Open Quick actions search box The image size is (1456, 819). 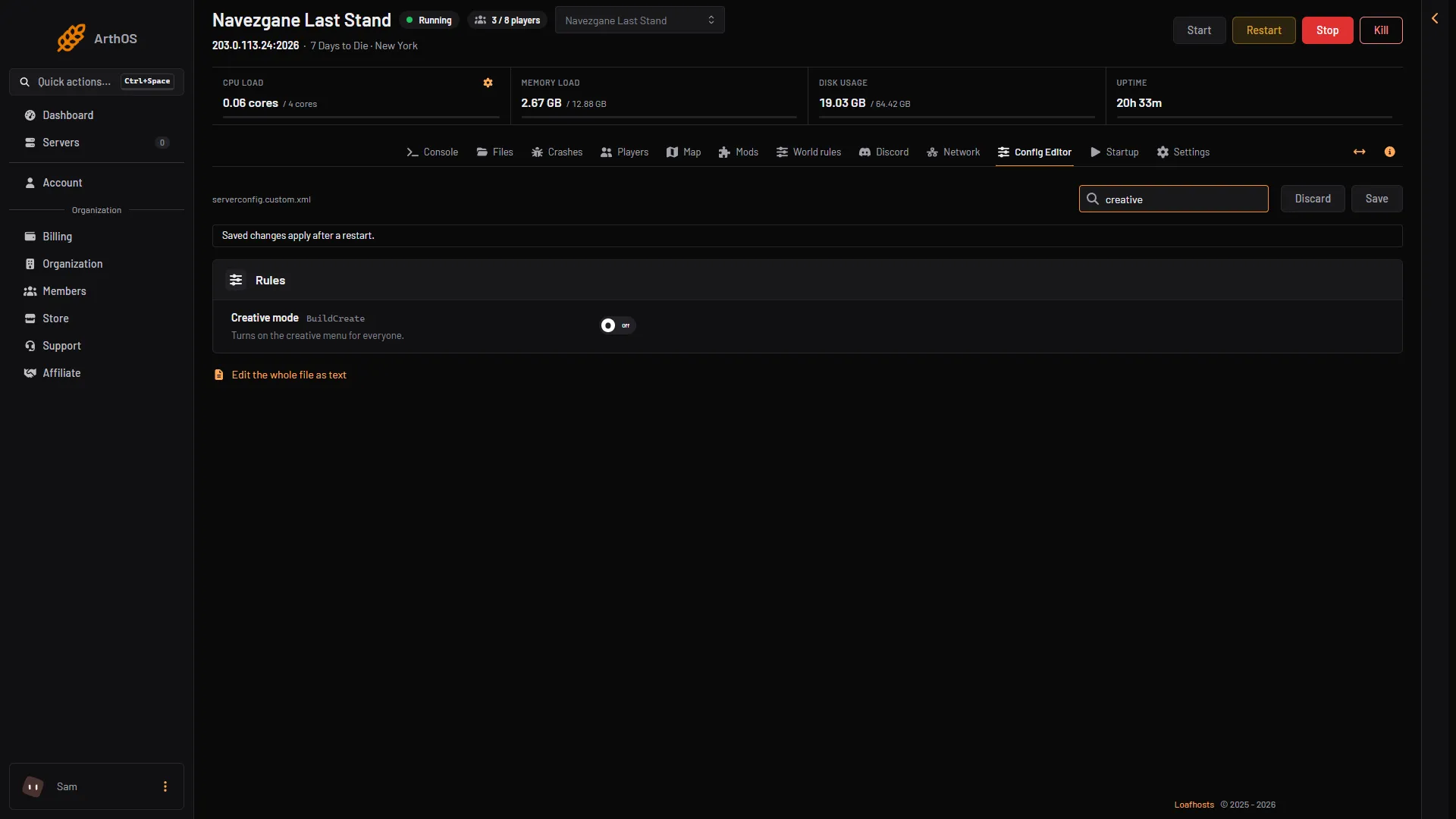tap(96, 82)
